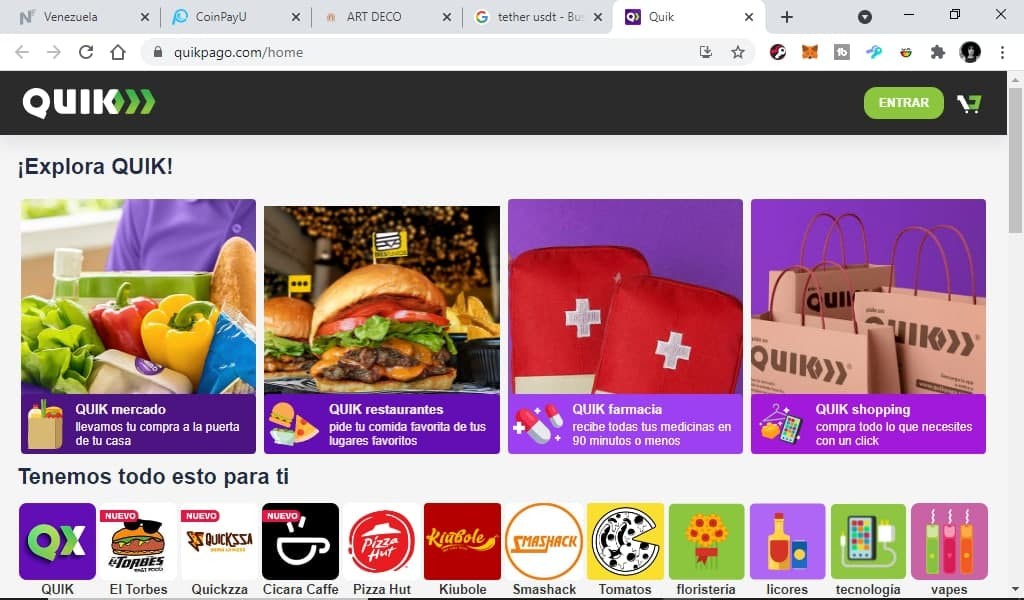Click the browser forward arrow
This screenshot has width=1024, height=600.
point(54,52)
